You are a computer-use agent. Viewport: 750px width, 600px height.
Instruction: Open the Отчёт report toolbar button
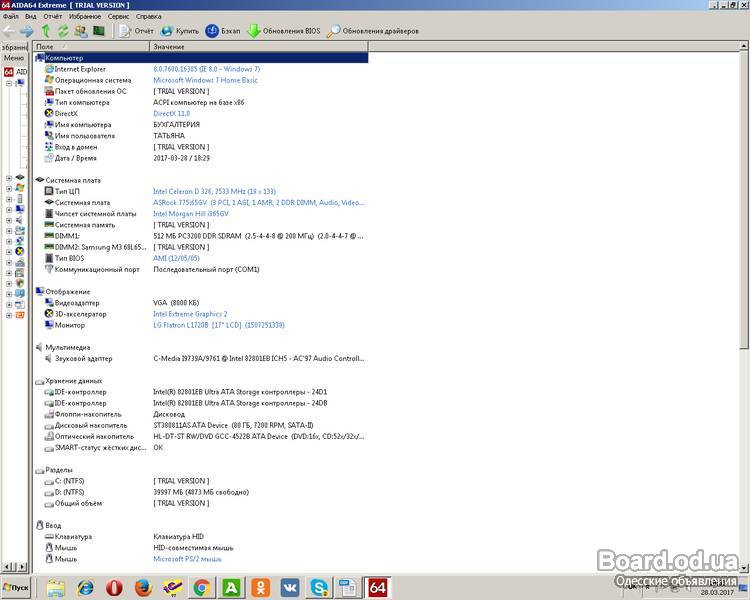pyautogui.click(x=136, y=31)
